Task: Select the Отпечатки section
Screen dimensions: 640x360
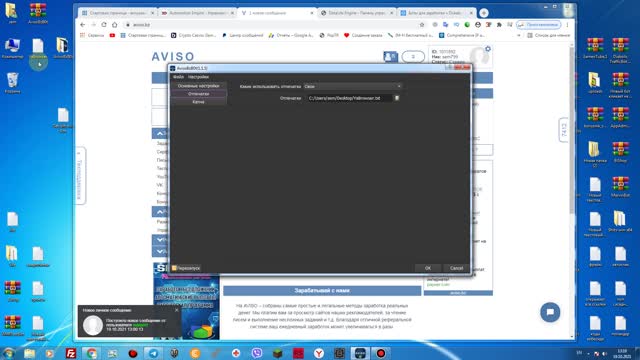Action: point(198,94)
